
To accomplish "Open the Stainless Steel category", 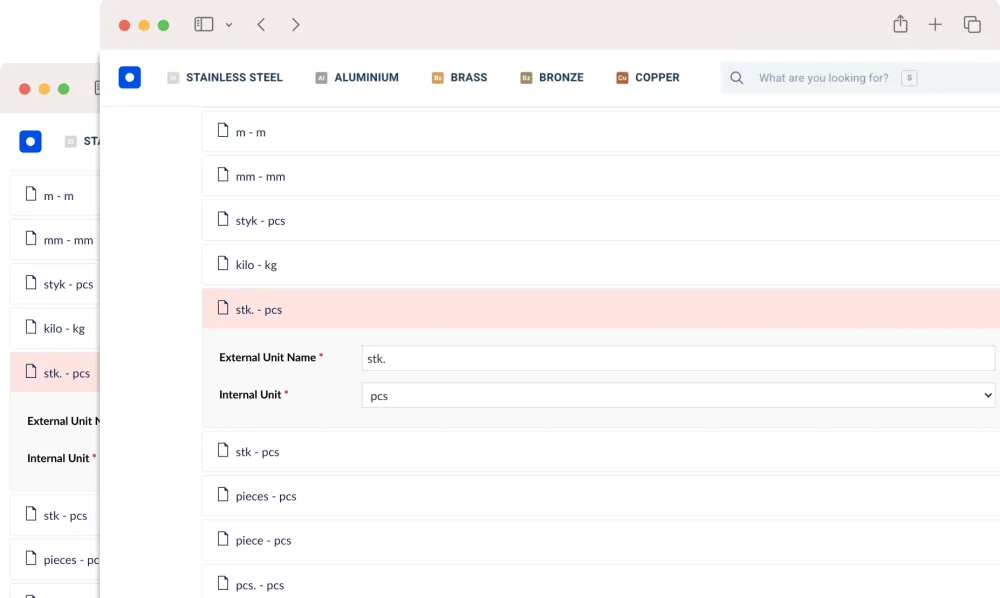I will click(225, 77).
